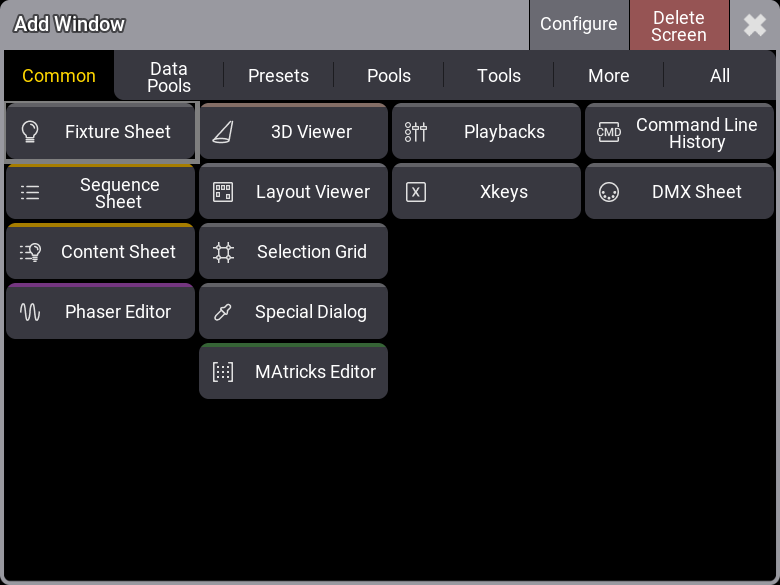Click the Playbacks faders icon
780x585 pixels.
[416, 132]
